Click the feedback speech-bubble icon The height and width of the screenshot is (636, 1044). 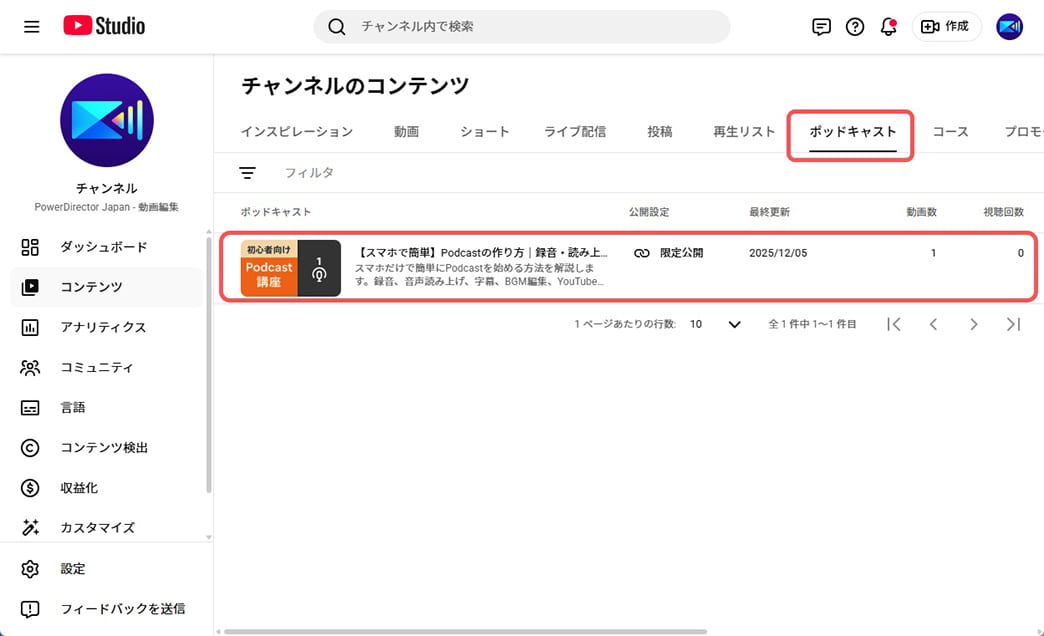click(820, 27)
